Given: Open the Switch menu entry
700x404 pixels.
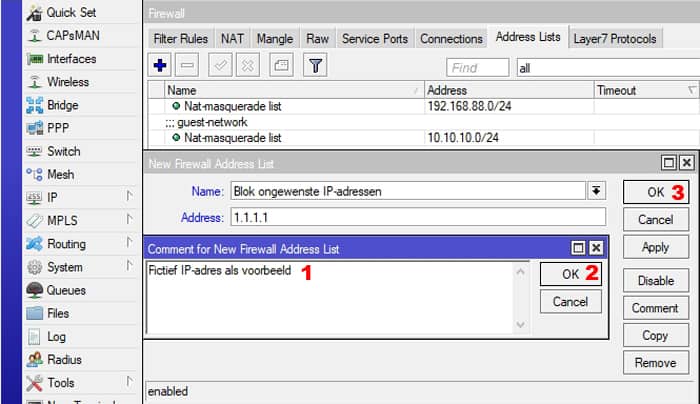Looking at the screenshot, I should [x=53, y=152].
